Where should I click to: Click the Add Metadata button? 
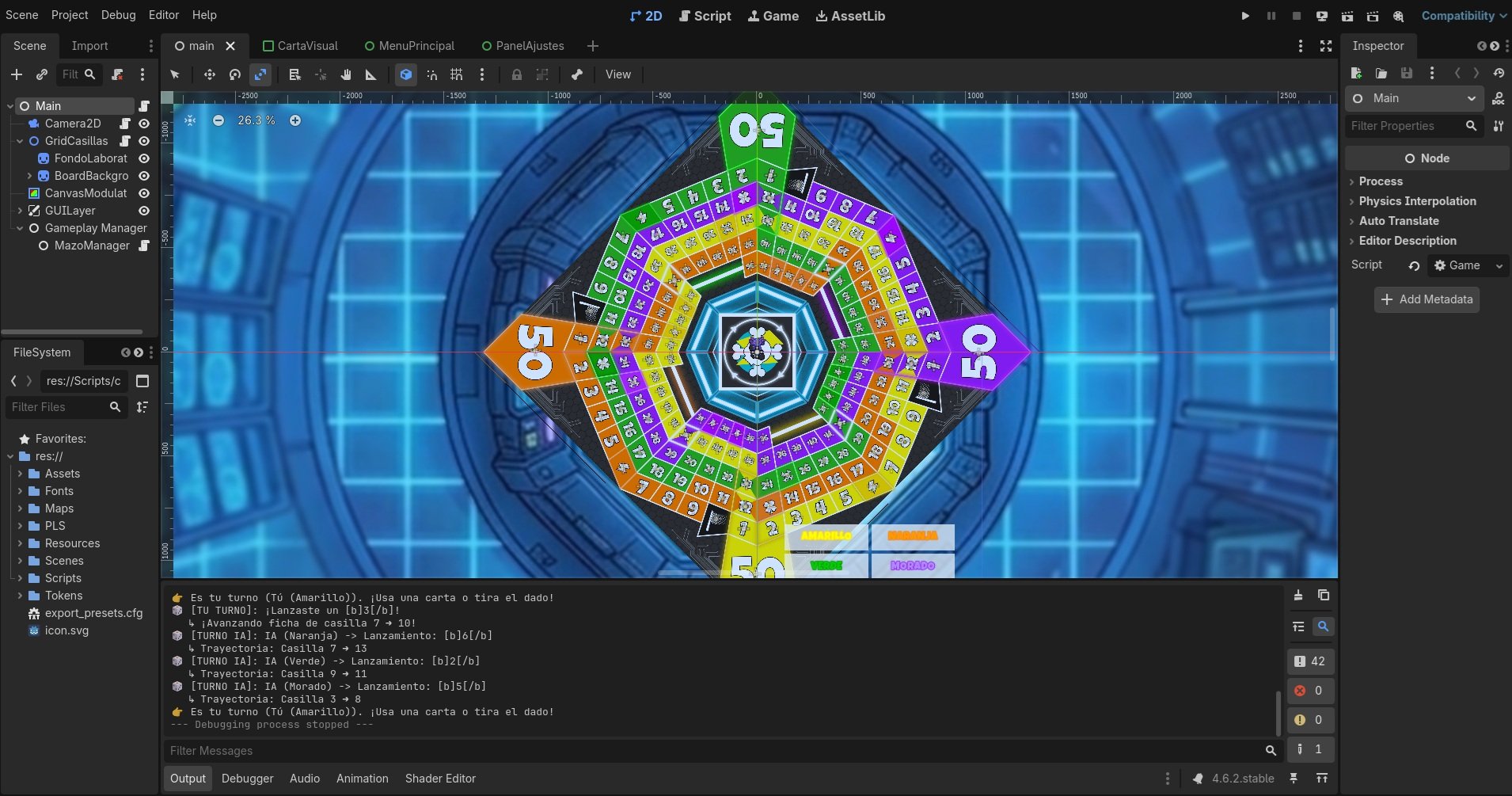click(x=1427, y=299)
